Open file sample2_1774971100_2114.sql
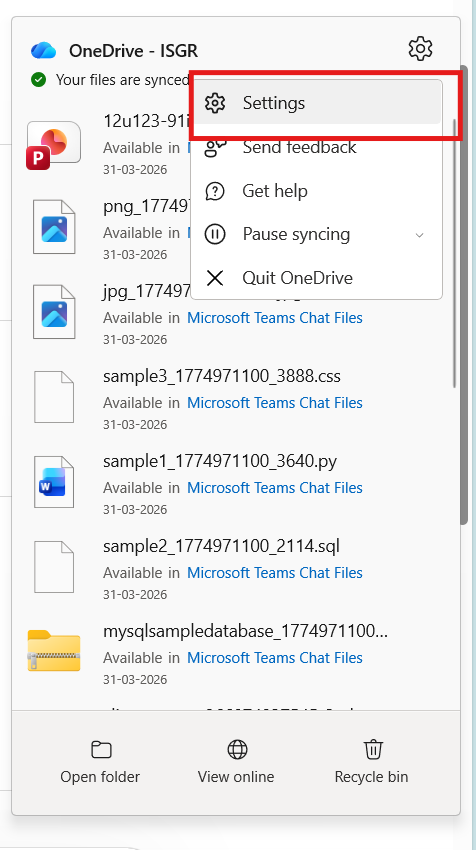 click(221, 546)
